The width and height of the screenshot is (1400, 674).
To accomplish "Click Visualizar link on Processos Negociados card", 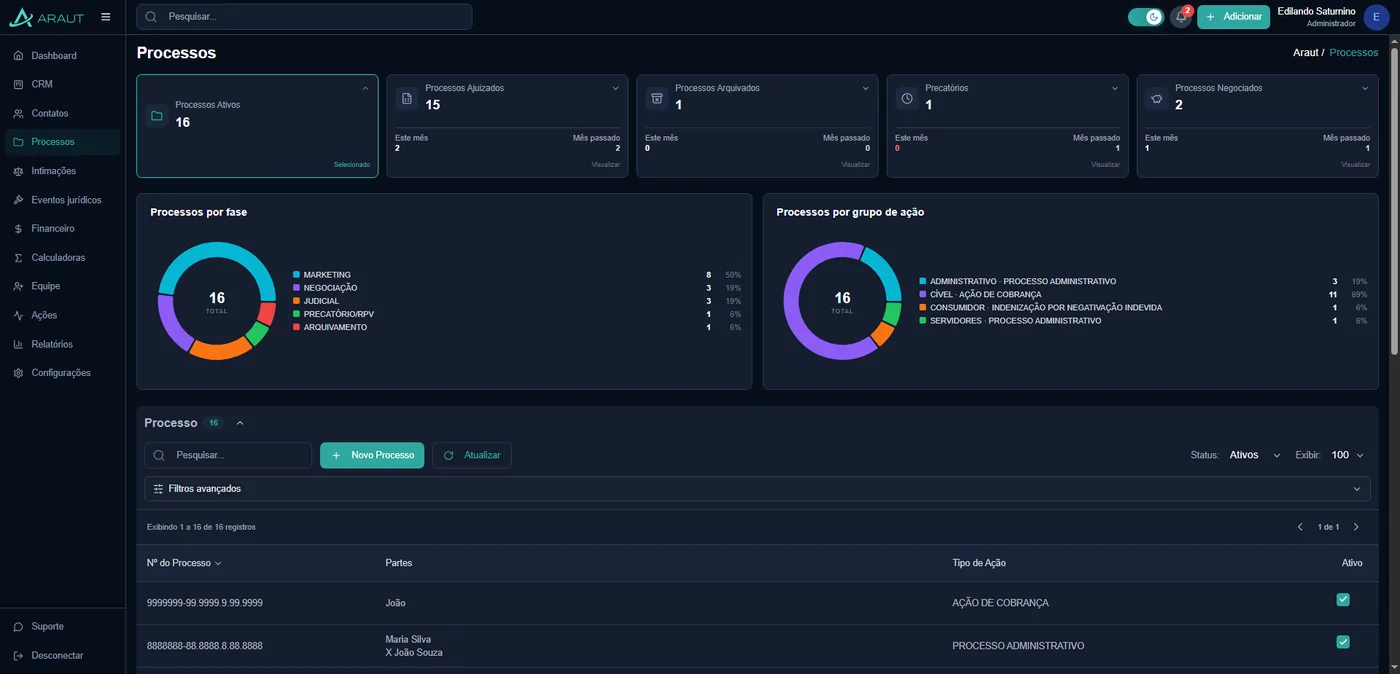I will (x=1355, y=165).
